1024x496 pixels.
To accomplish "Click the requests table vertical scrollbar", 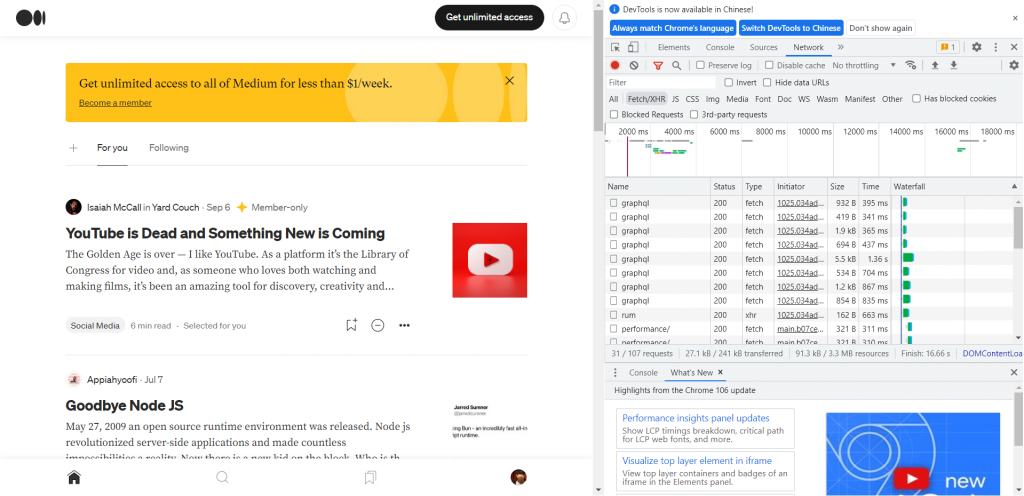I will point(1018,268).
